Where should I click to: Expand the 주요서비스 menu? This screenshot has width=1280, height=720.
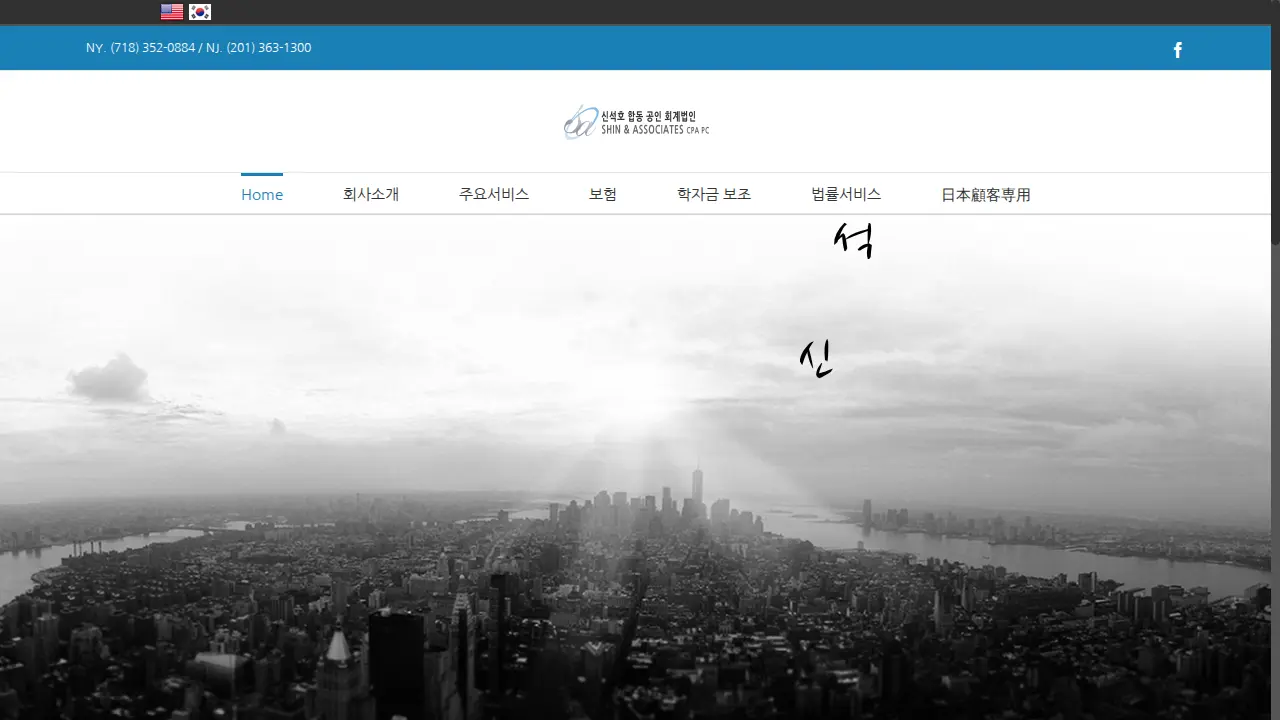pyautogui.click(x=494, y=195)
